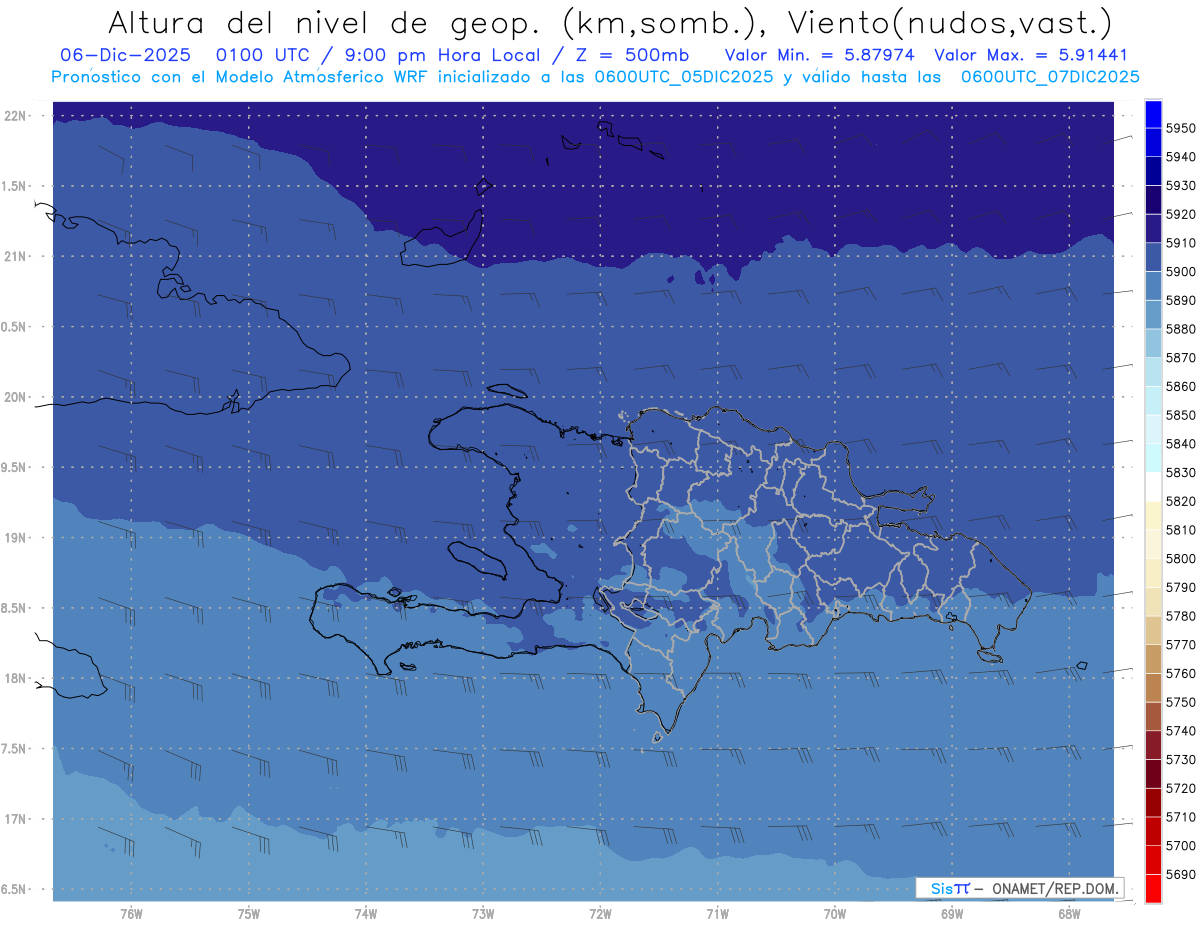Click the colorbar label 5860

pos(1181,386)
